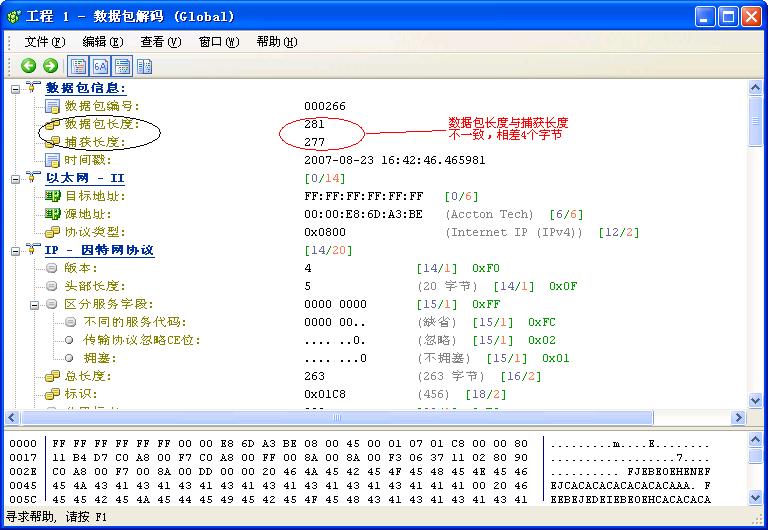Click the network icon beside 数据包信息
The width and height of the screenshot is (768, 530).
pos(33,87)
